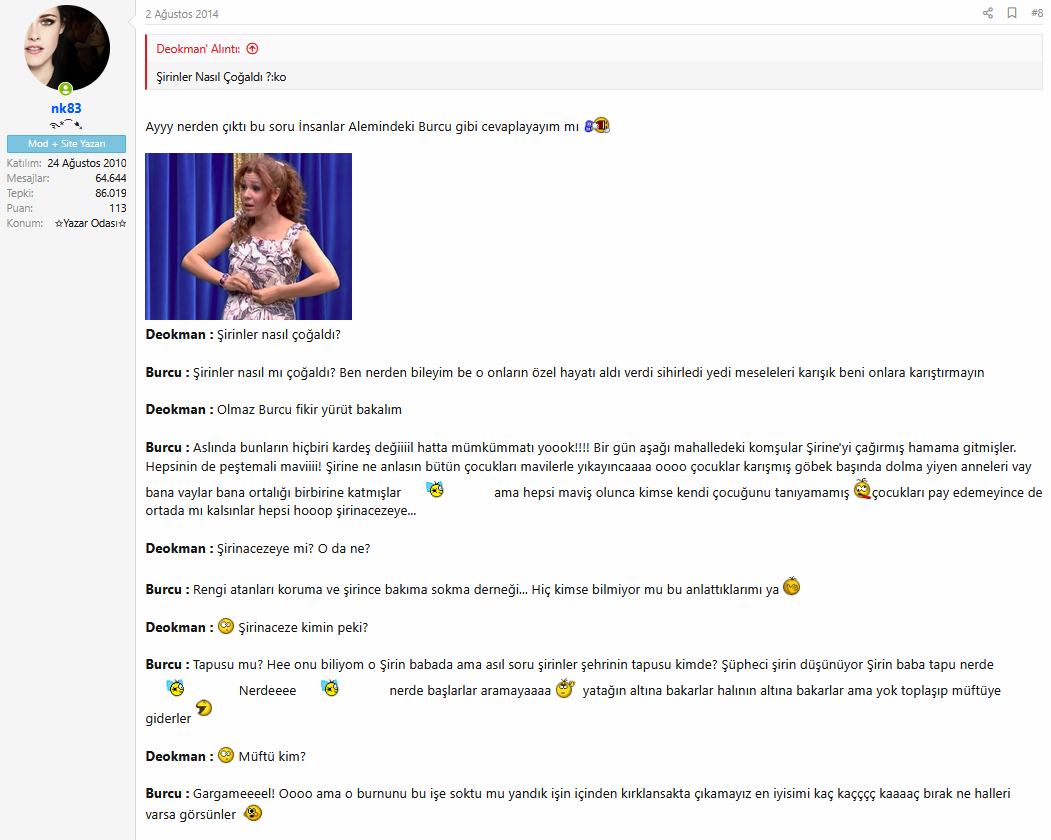Click the smiley before 'Şirinaceze kimin peki?'

pos(226,626)
